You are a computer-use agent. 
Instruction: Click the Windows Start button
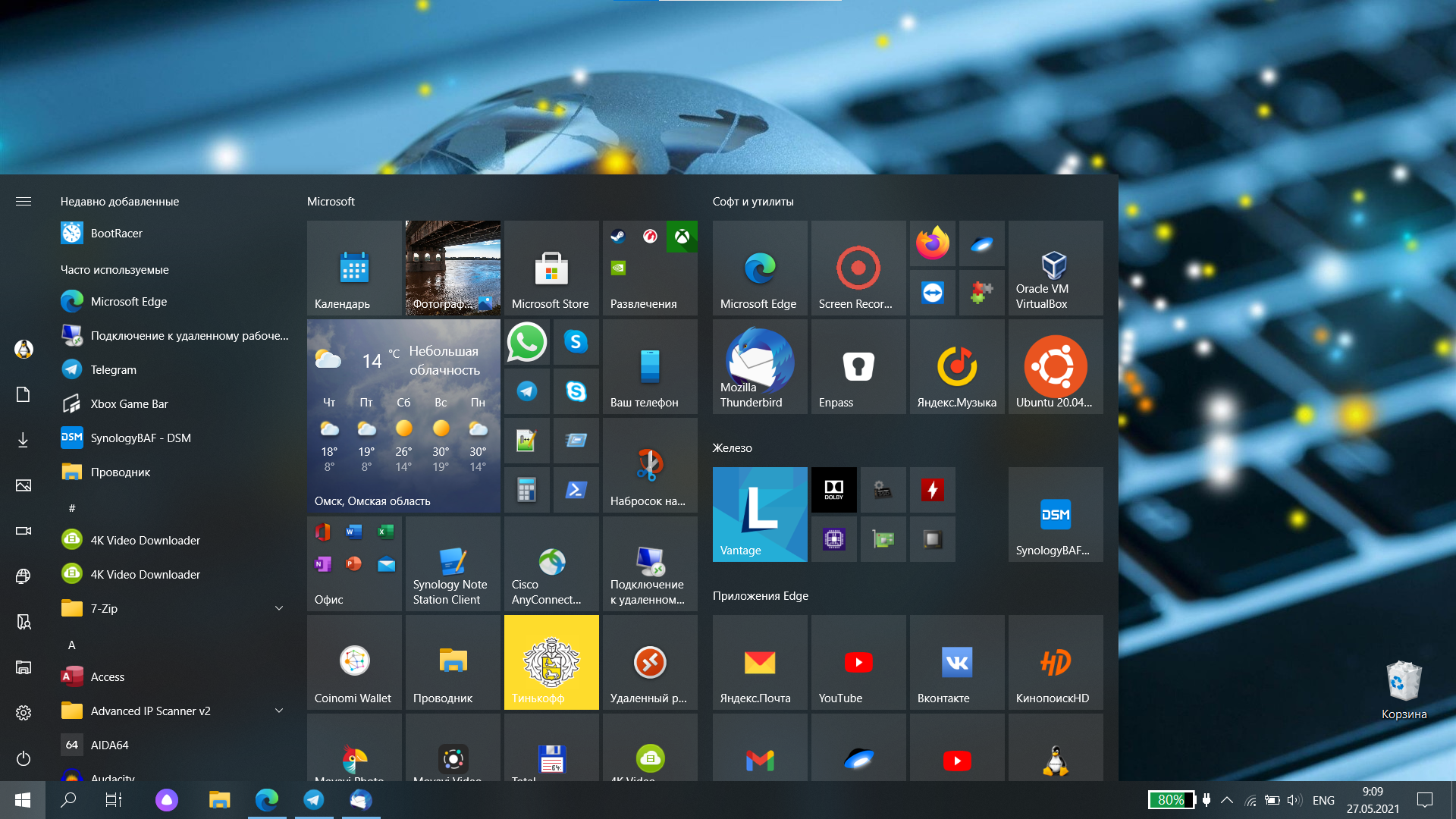click(23, 800)
